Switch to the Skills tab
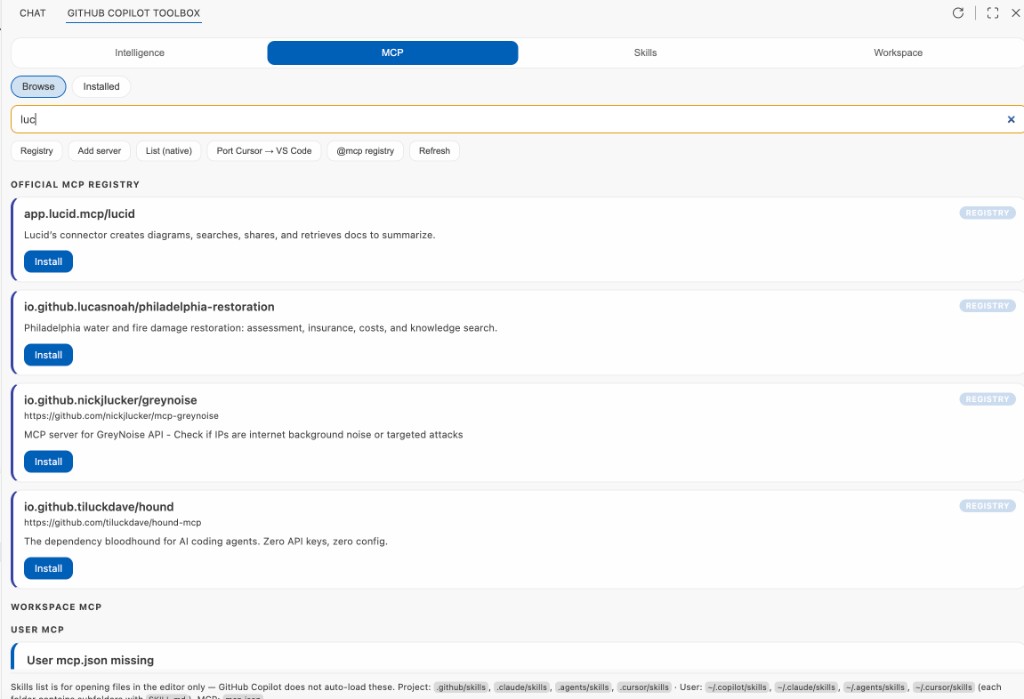 [x=645, y=52]
